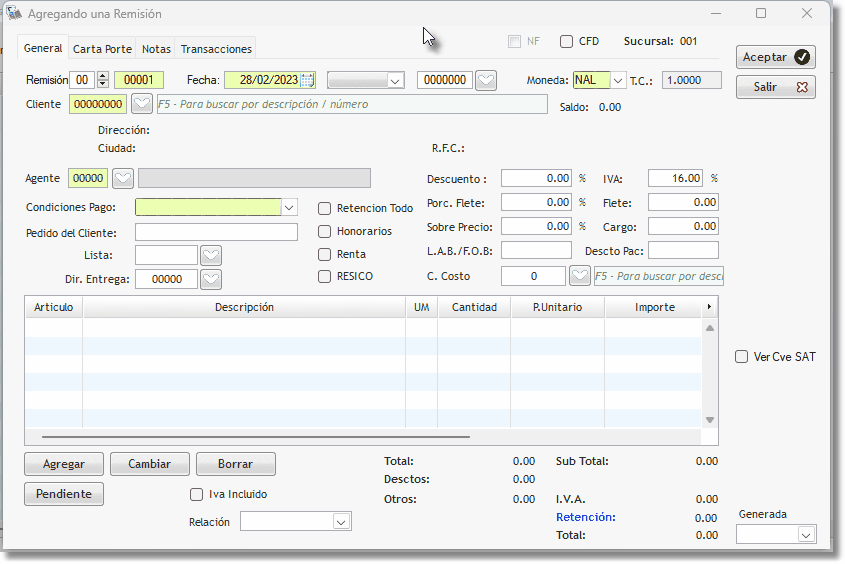Screen dimensions: 845x564
Task: Click the Pendiente button
Action: pyautogui.click(x=64, y=494)
